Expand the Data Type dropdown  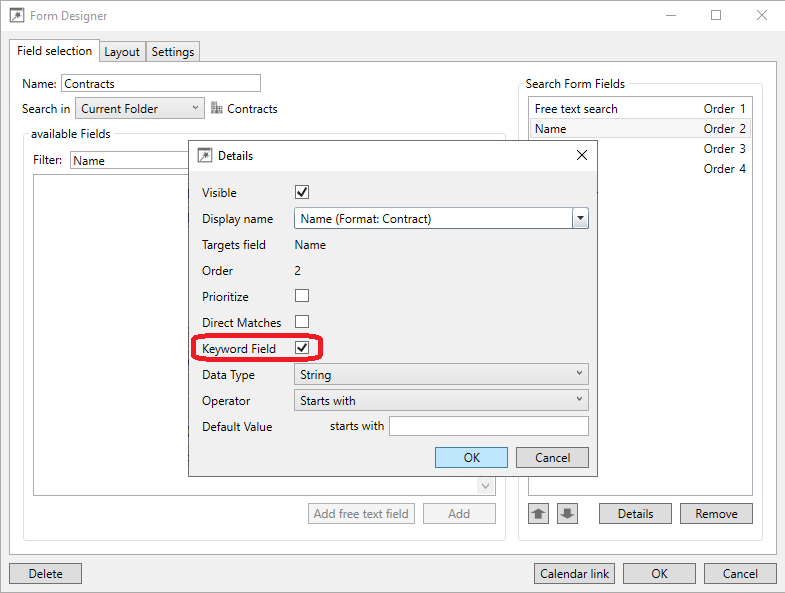pos(441,374)
